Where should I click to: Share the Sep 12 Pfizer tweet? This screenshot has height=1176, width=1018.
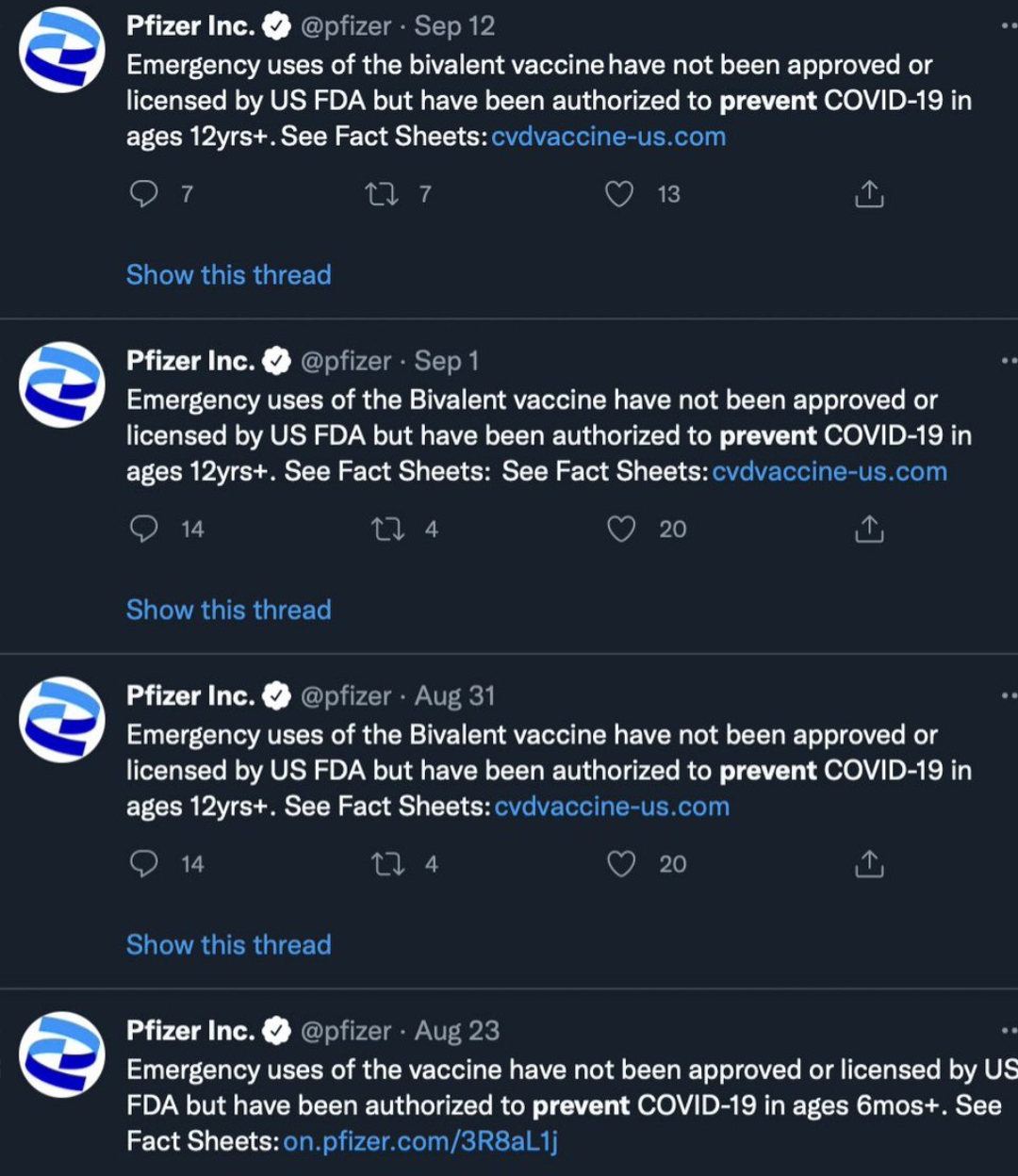(869, 194)
